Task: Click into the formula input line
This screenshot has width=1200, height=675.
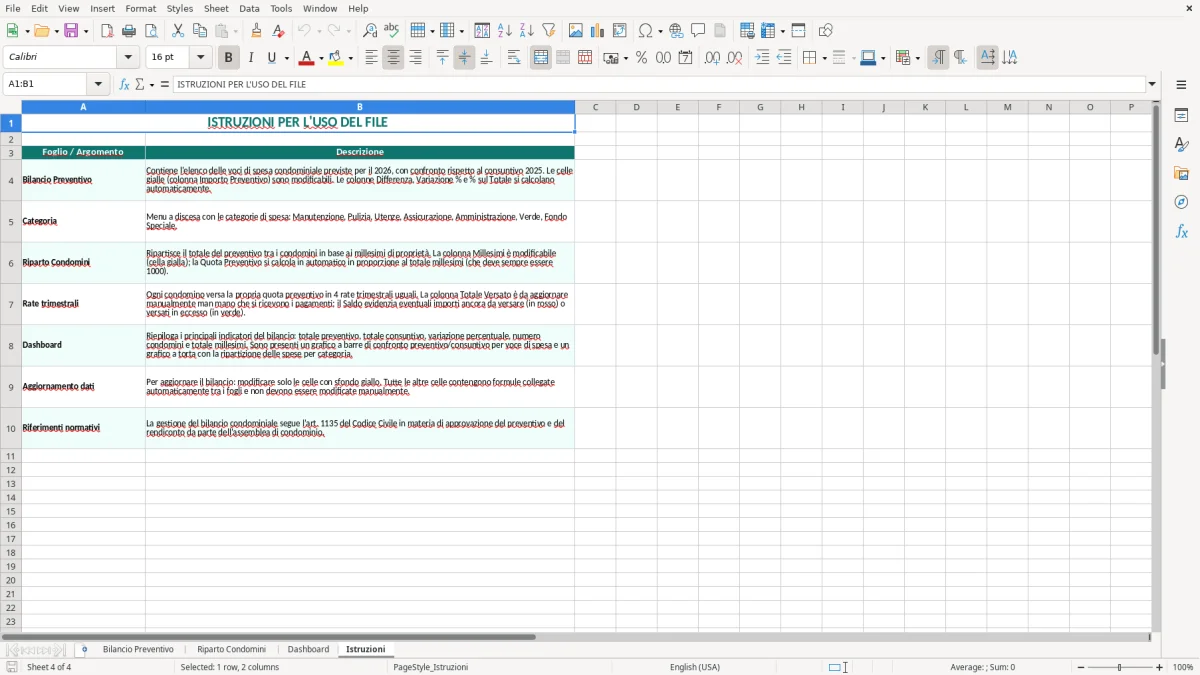Action: pos(659,85)
